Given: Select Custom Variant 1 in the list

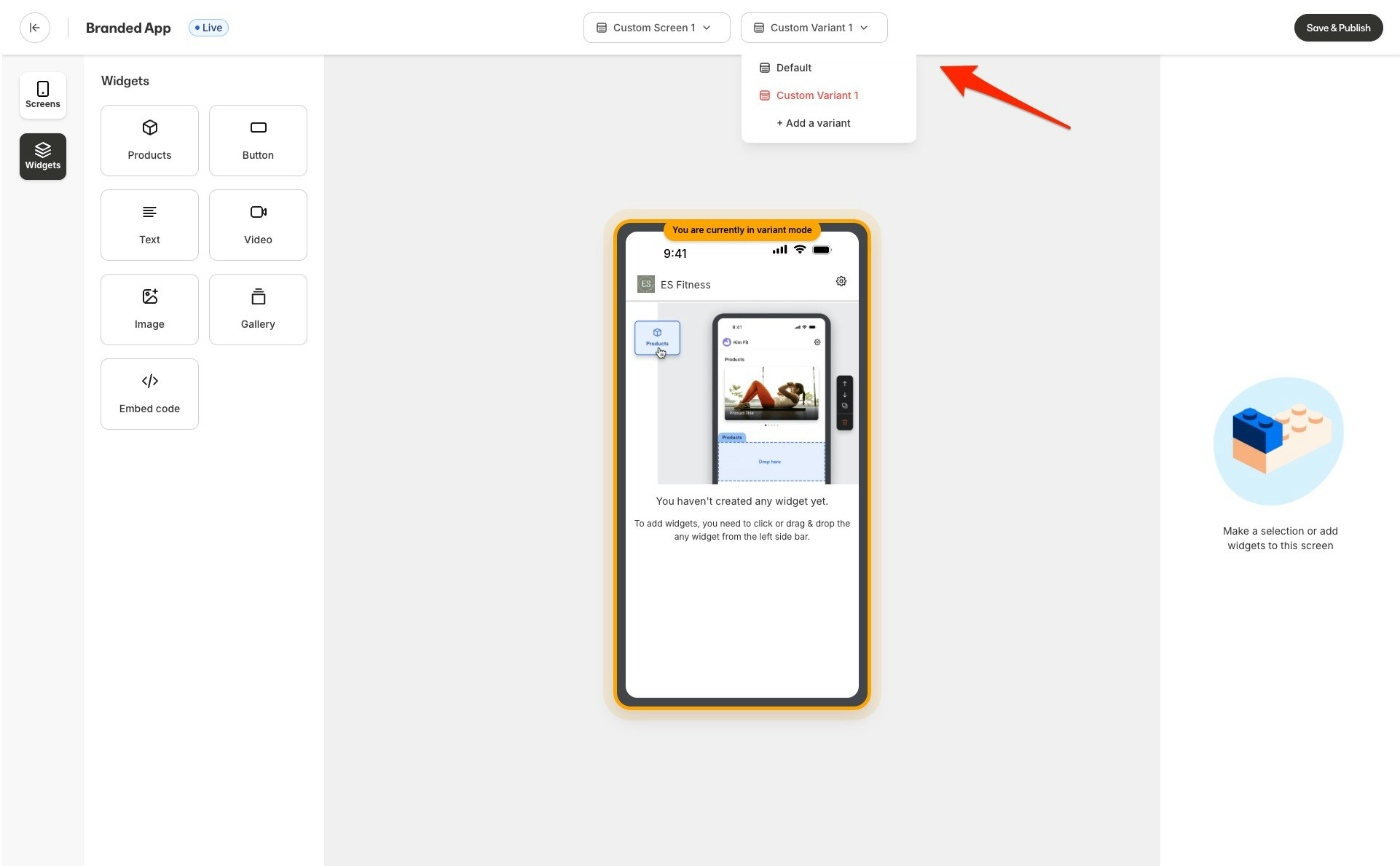Looking at the screenshot, I should [x=817, y=95].
